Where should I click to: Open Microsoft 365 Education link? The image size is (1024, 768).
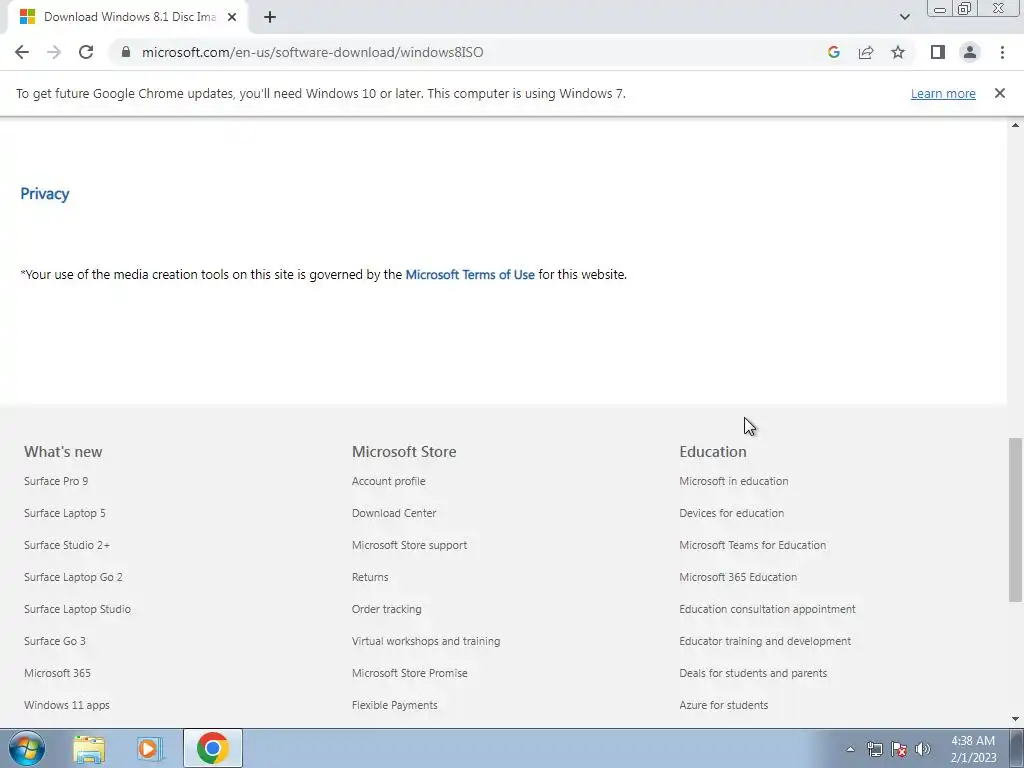738,577
